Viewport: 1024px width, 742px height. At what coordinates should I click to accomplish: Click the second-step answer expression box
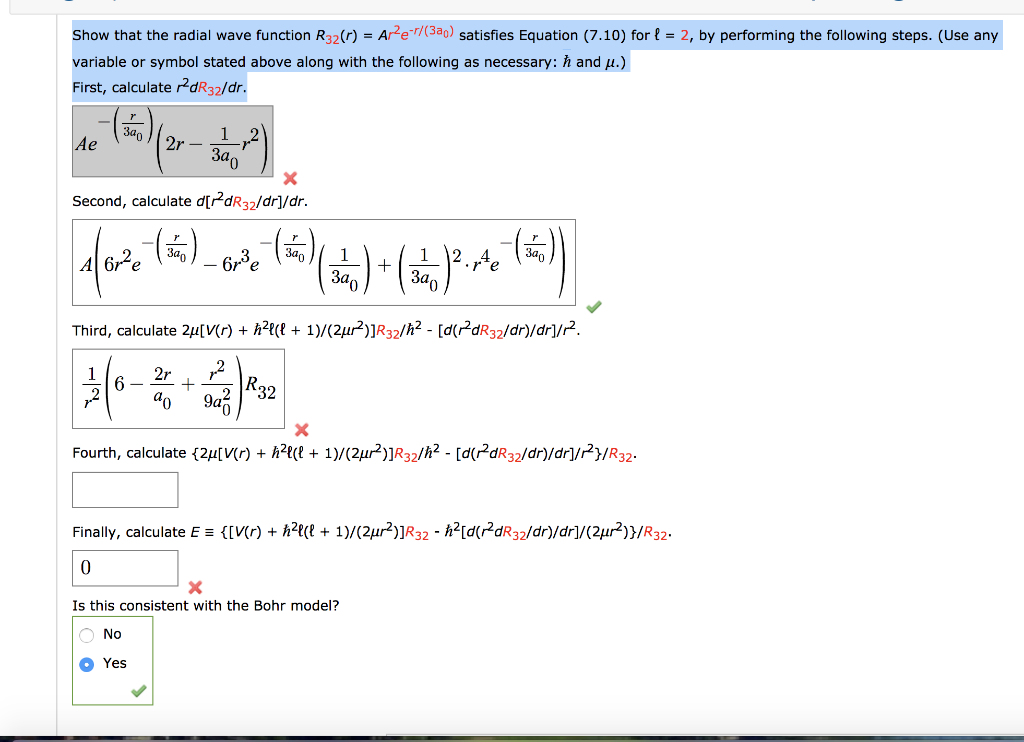325,262
